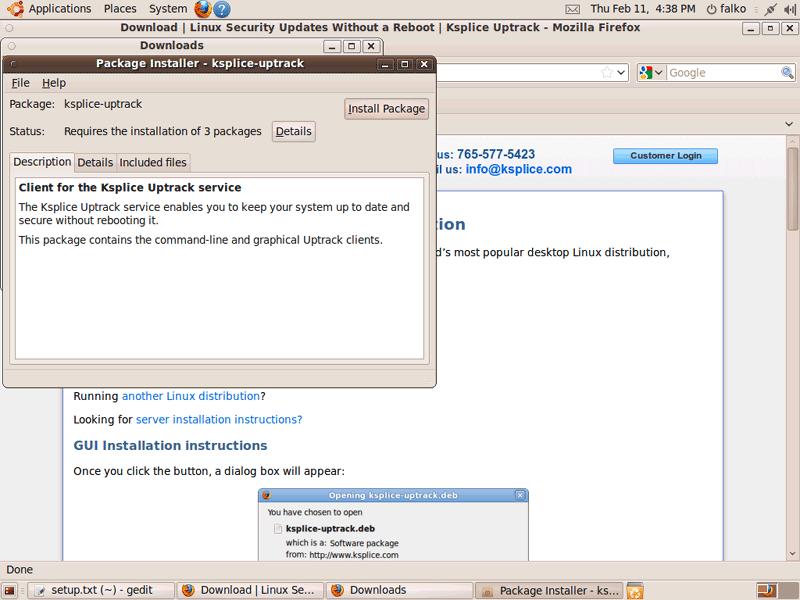The image size is (800, 600).
Task: Open the Help menu in Package Installer
Action: (54, 83)
